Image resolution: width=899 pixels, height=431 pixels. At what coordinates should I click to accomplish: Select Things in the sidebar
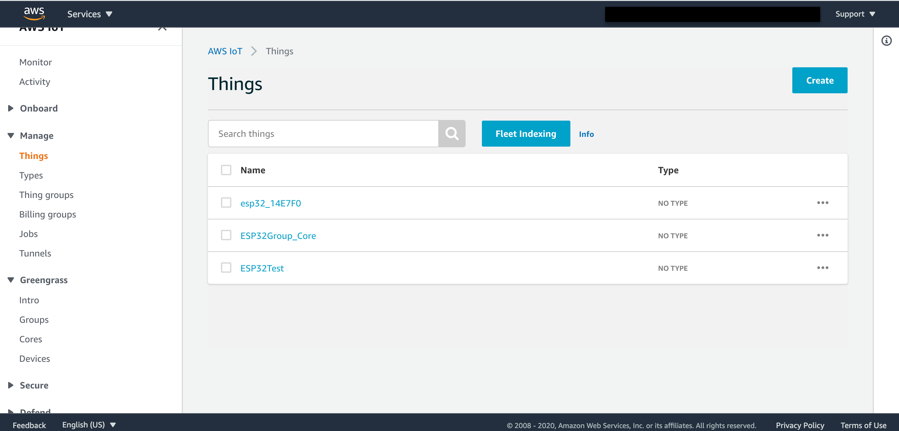(x=34, y=156)
